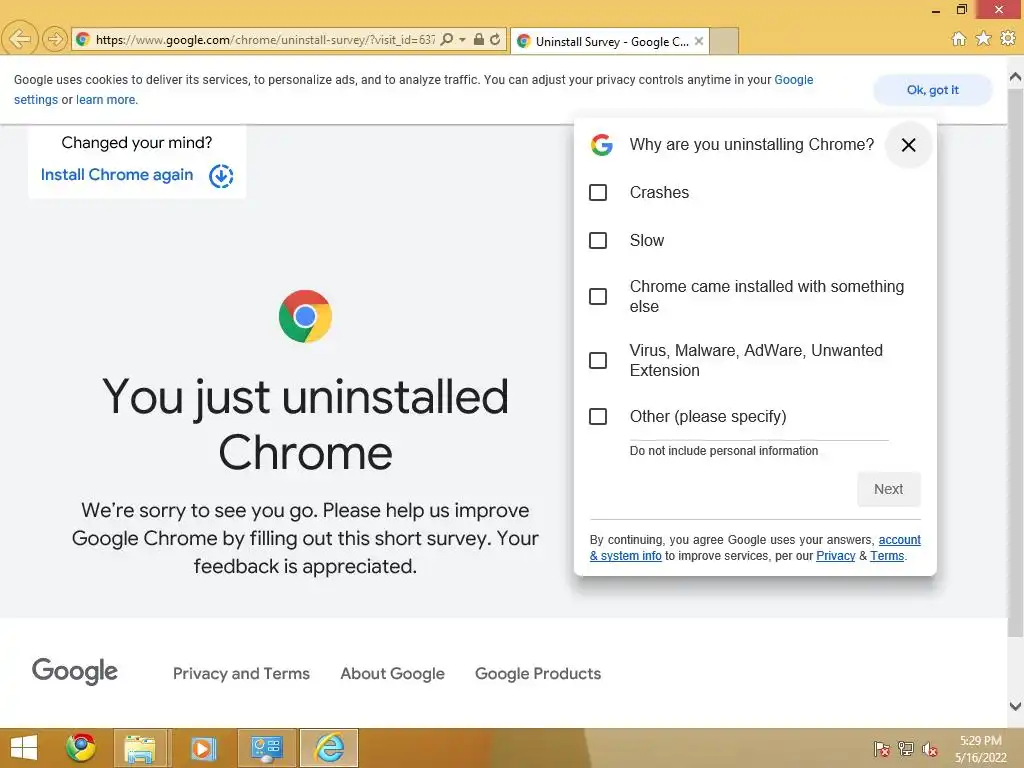This screenshot has width=1024, height=768.
Task: Open the media player taskbar icon
Action: (x=202, y=748)
